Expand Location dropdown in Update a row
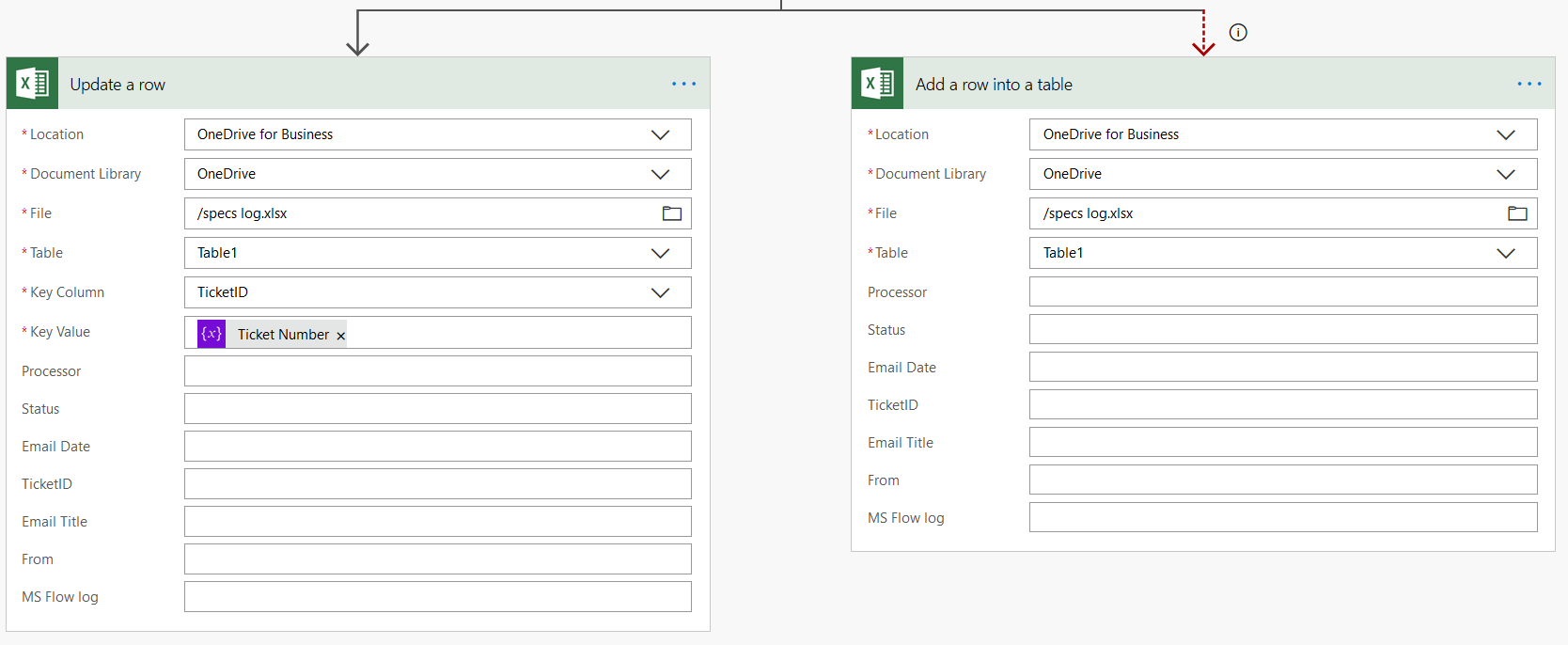Viewport: 1568px width, 645px height. 661,134
